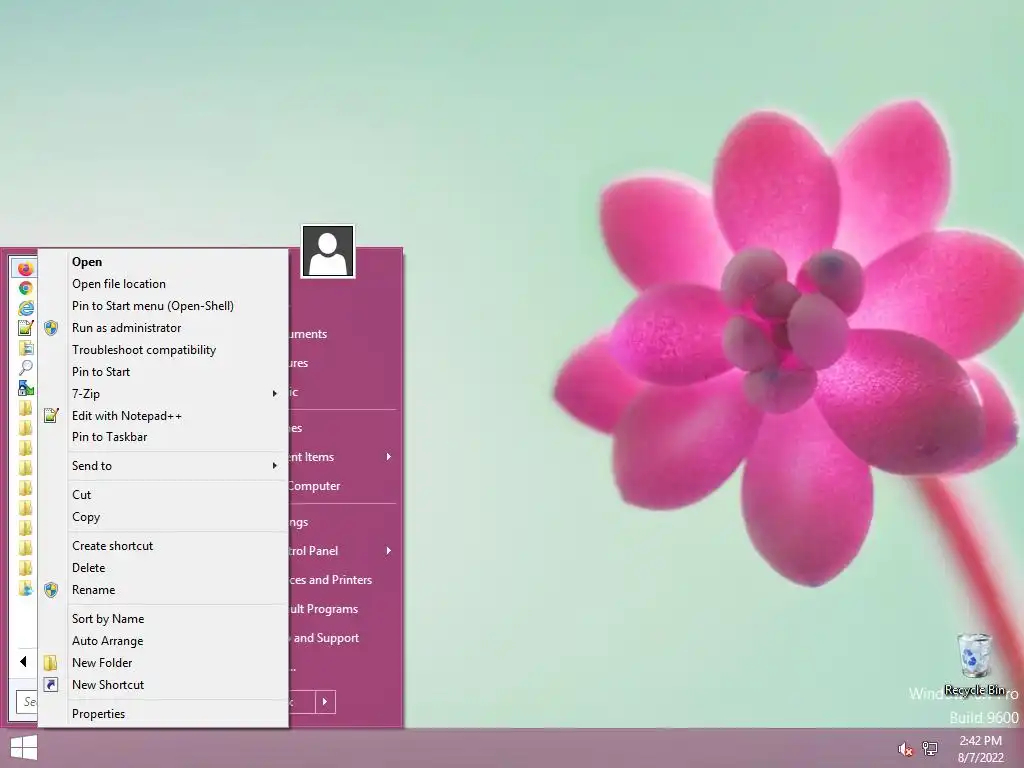
Task: Click the Google Chrome icon in the programs list
Action: click(x=25, y=288)
